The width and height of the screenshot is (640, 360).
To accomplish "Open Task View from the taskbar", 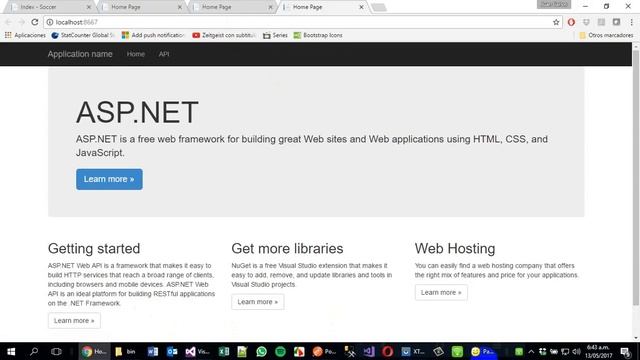I will coord(56,351).
